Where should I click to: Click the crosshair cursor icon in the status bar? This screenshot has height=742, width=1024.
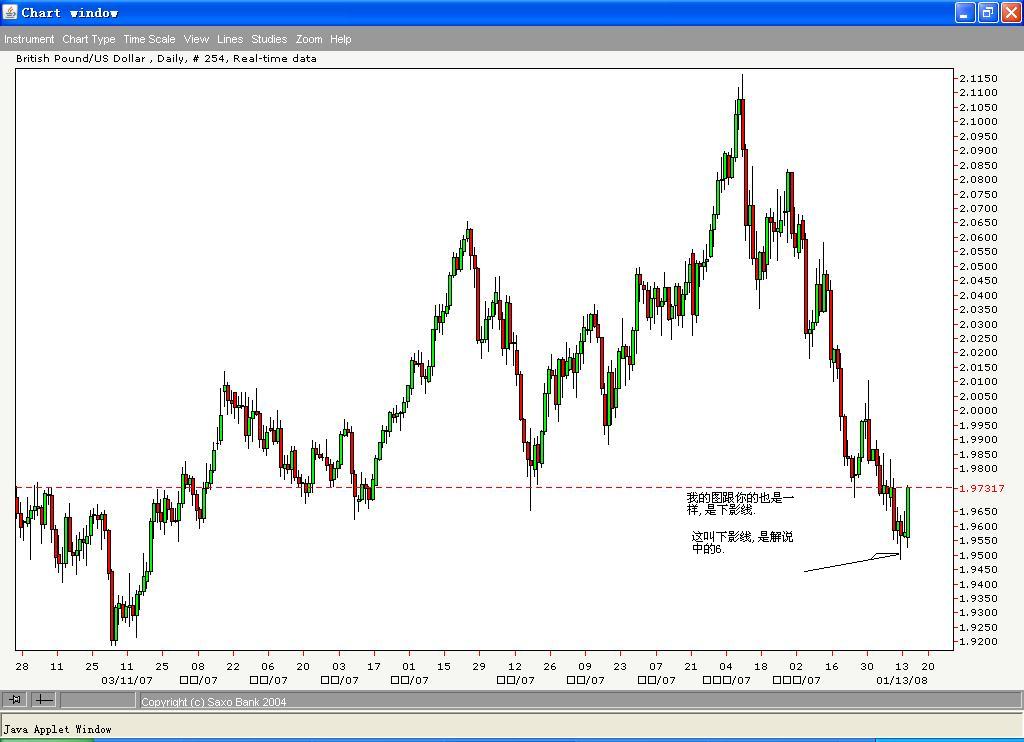tap(44, 700)
